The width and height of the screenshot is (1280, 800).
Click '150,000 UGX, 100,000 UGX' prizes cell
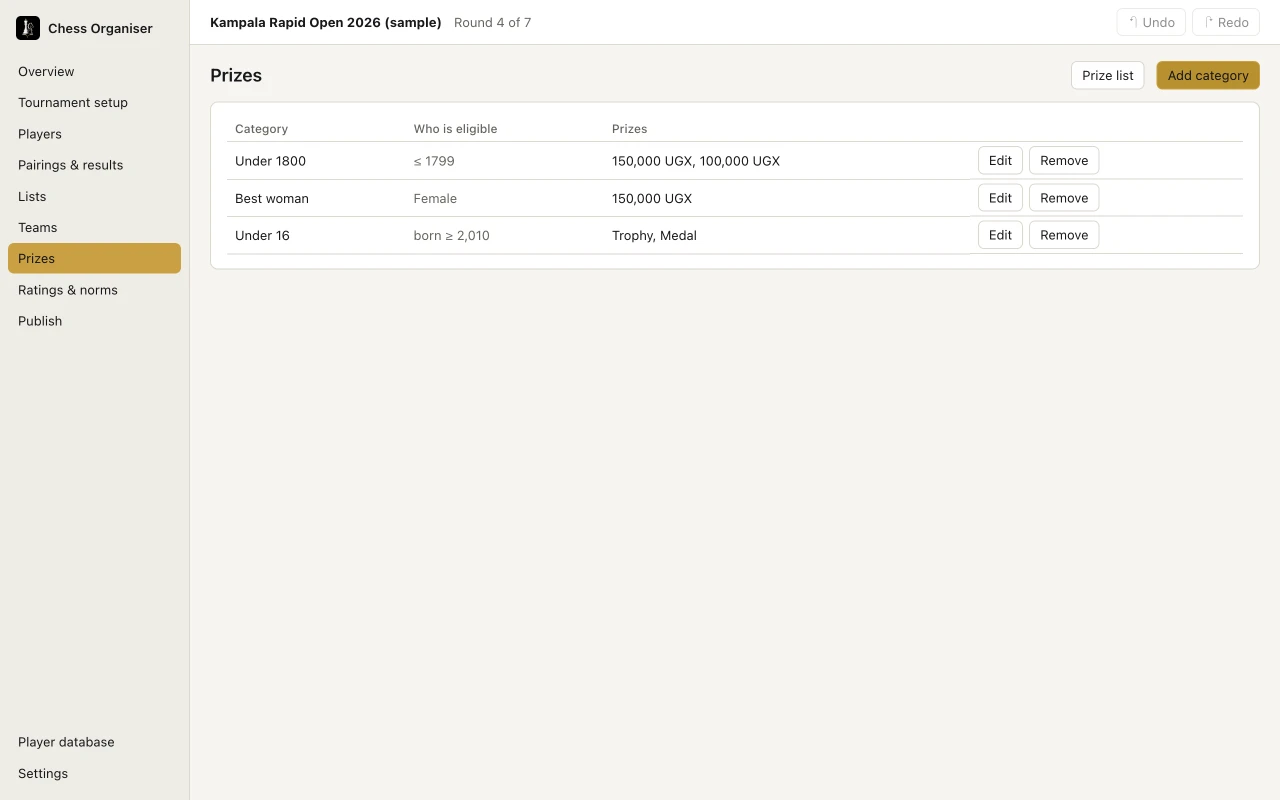click(696, 161)
